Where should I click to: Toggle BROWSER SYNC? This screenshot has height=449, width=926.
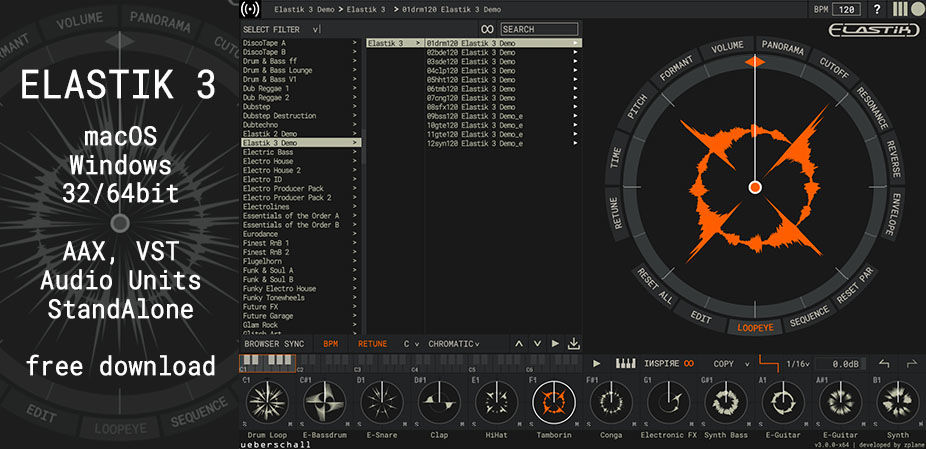pos(274,344)
